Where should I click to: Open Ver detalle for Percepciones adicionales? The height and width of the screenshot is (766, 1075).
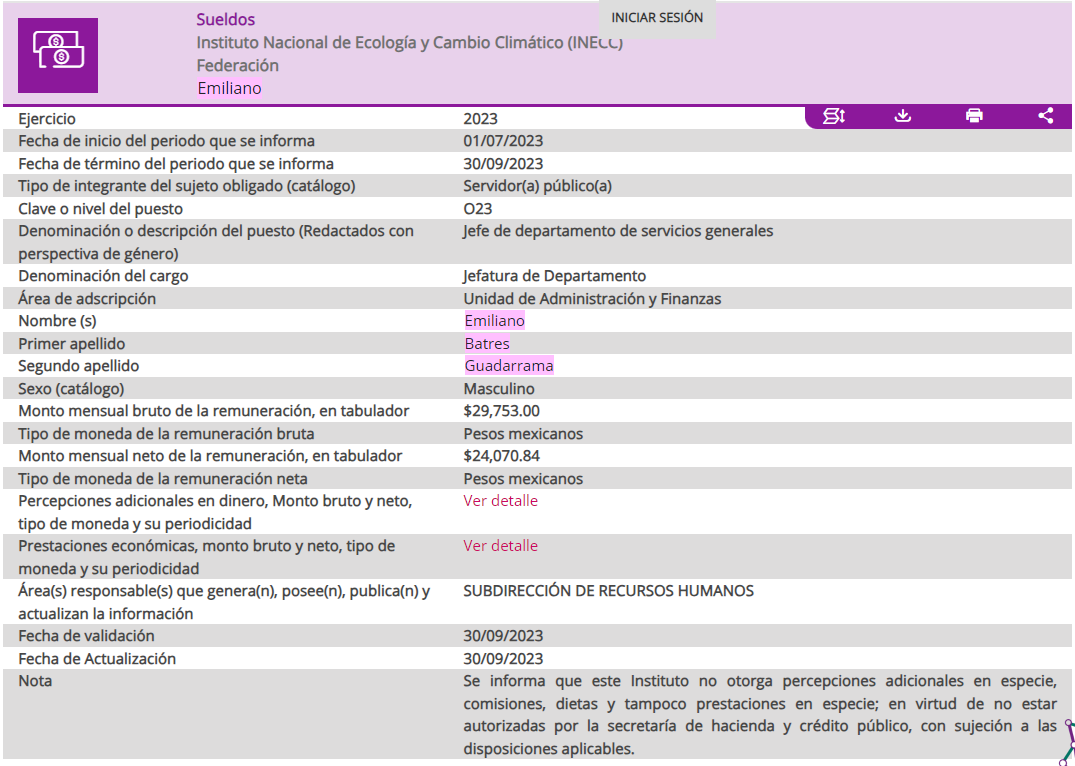(x=500, y=500)
